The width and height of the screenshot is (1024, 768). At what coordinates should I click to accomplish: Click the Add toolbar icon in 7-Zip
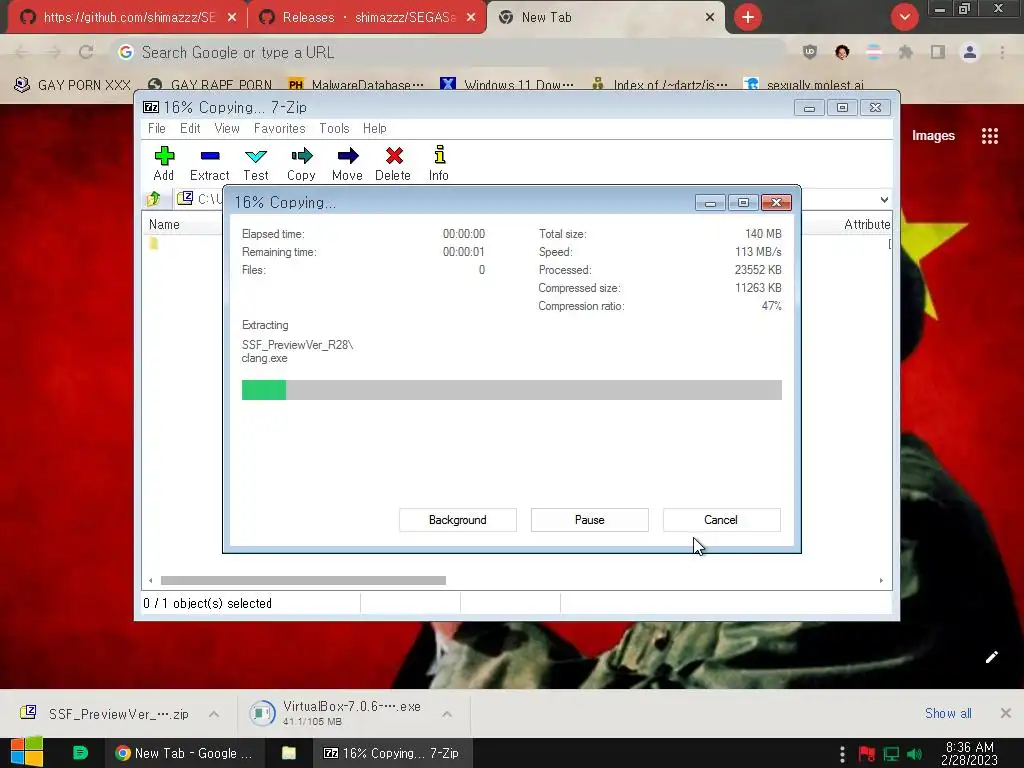pyautogui.click(x=164, y=163)
